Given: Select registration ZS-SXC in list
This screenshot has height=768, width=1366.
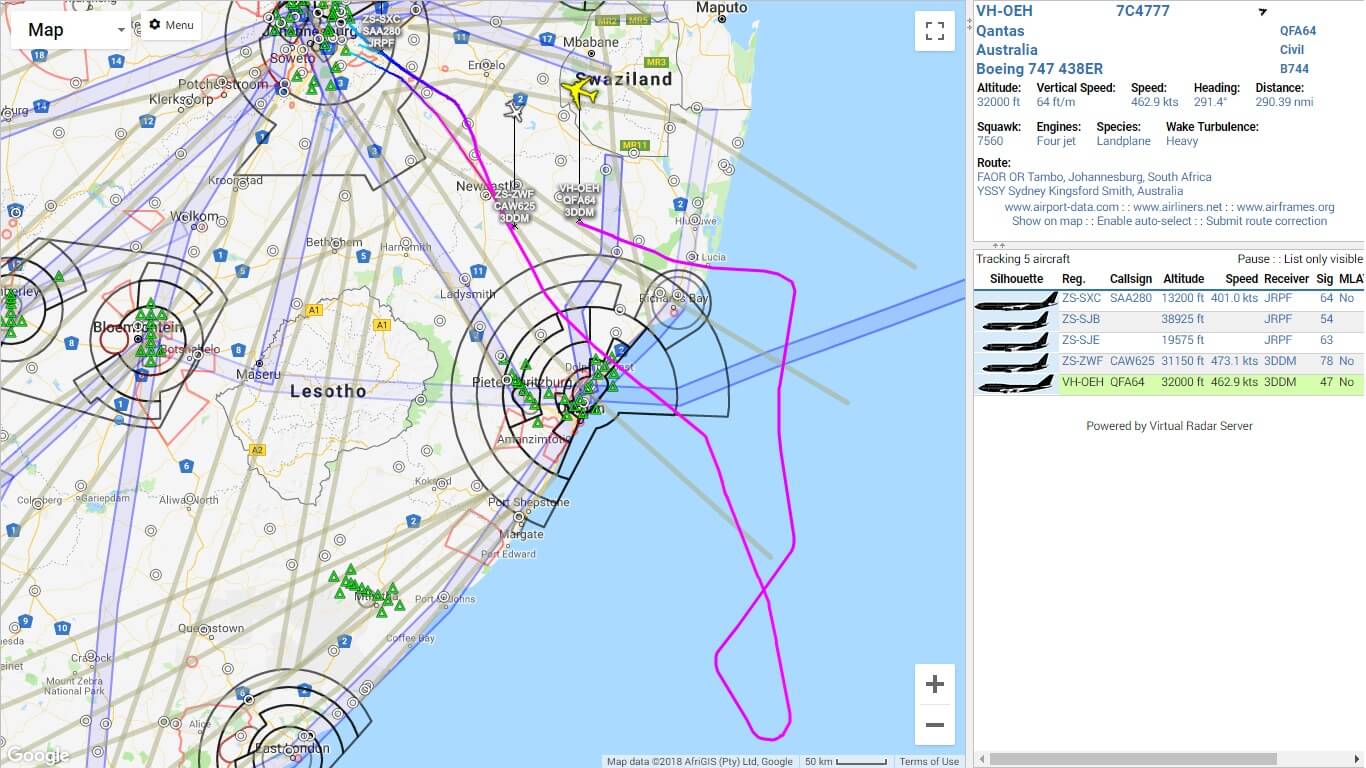Looking at the screenshot, I should pyautogui.click(x=1081, y=298).
